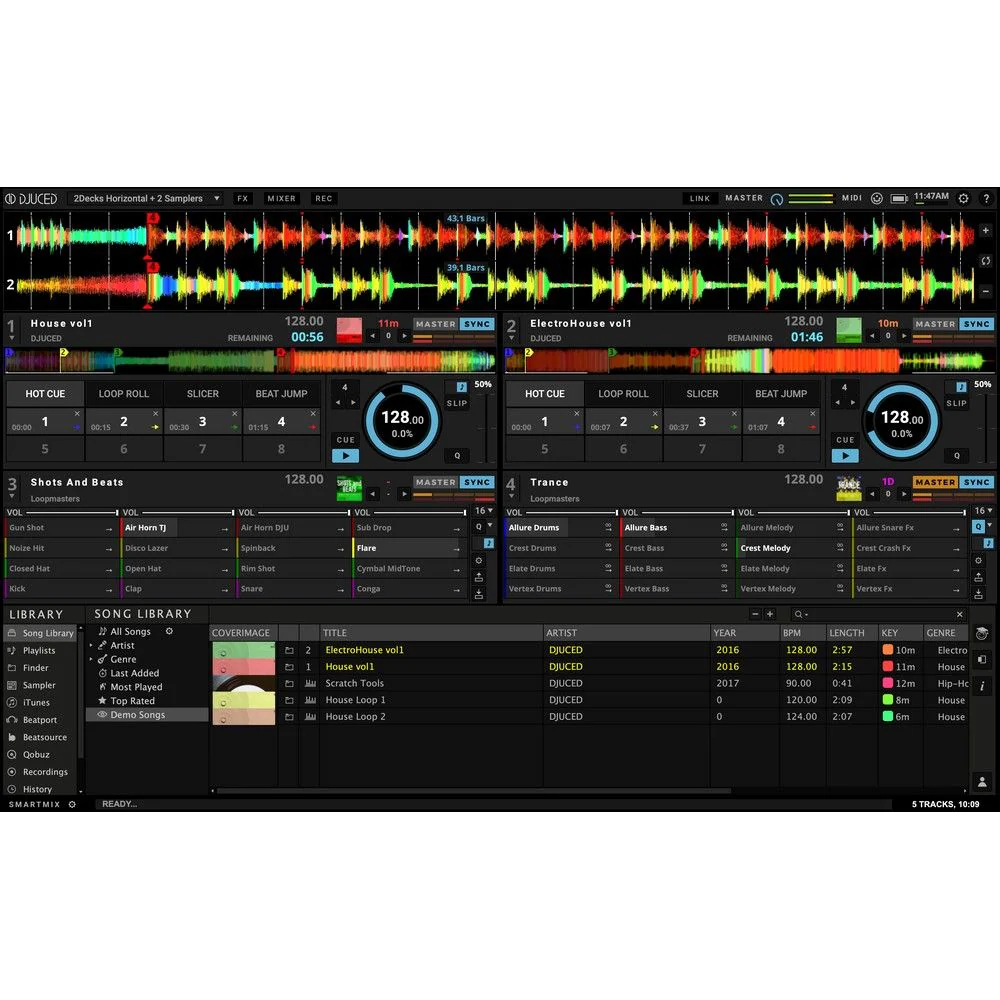Select Beatport in the library sidebar

coord(41,719)
